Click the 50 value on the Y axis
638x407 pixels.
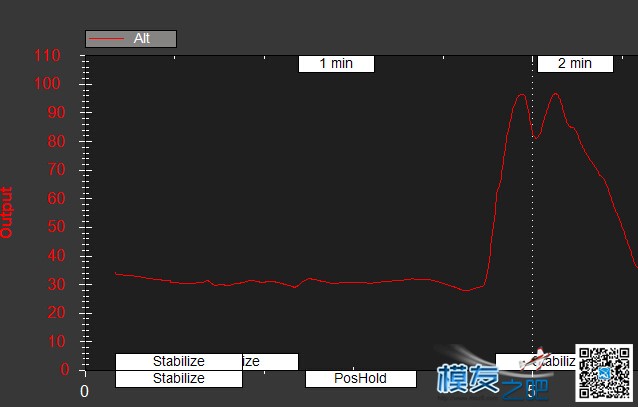click(56, 227)
